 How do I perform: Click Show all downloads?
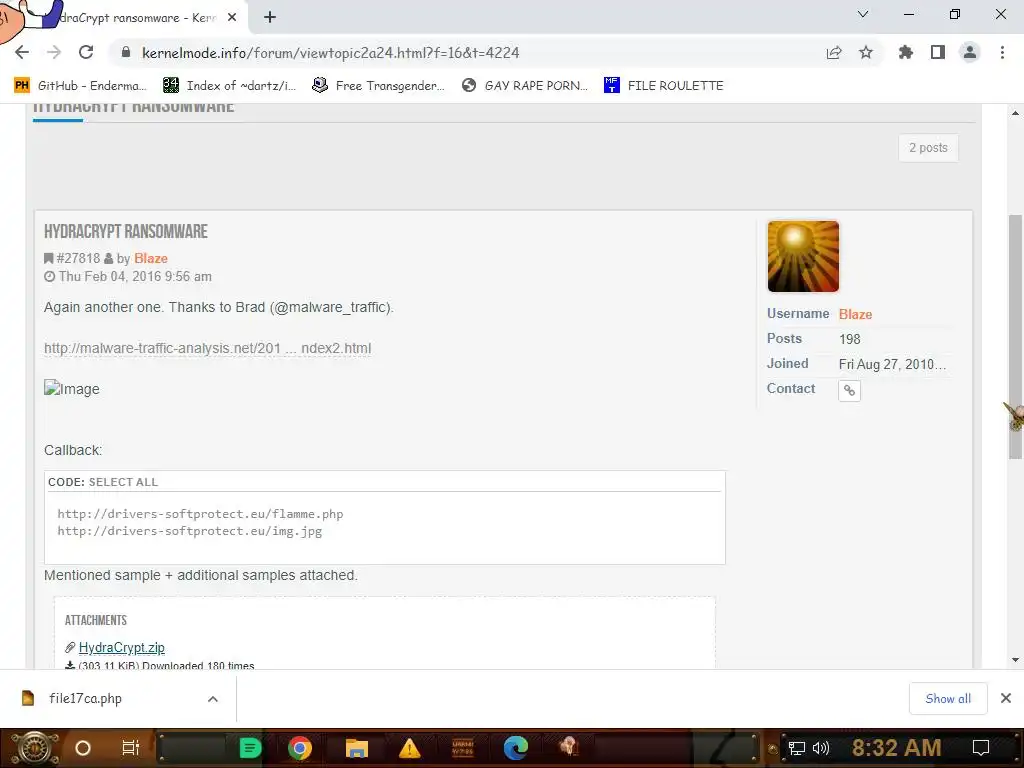coord(948,699)
